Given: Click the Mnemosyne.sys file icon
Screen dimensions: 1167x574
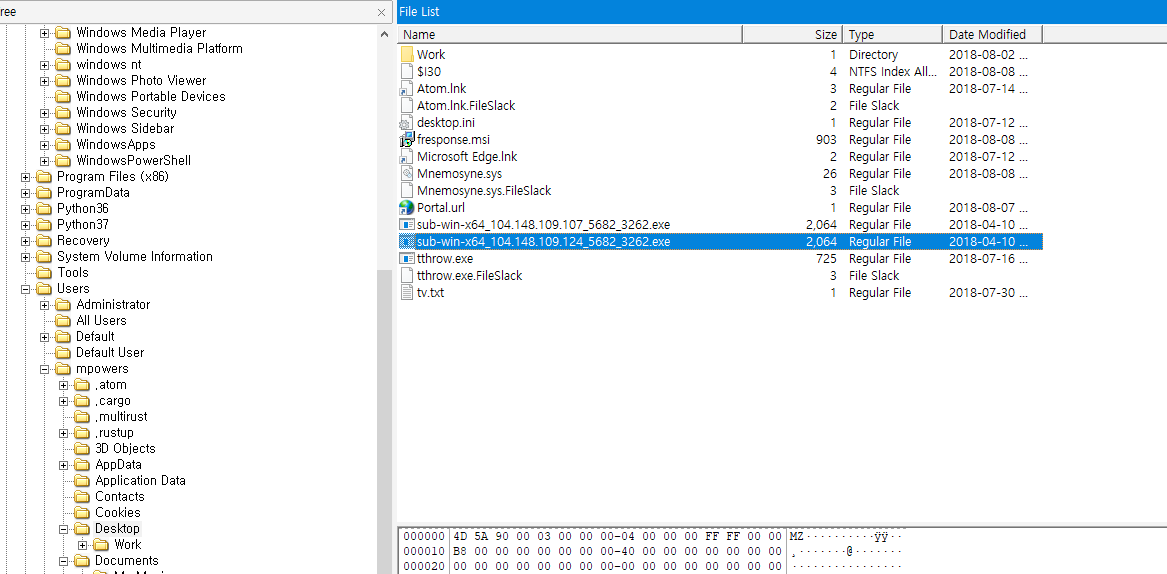Looking at the screenshot, I should tap(406, 173).
